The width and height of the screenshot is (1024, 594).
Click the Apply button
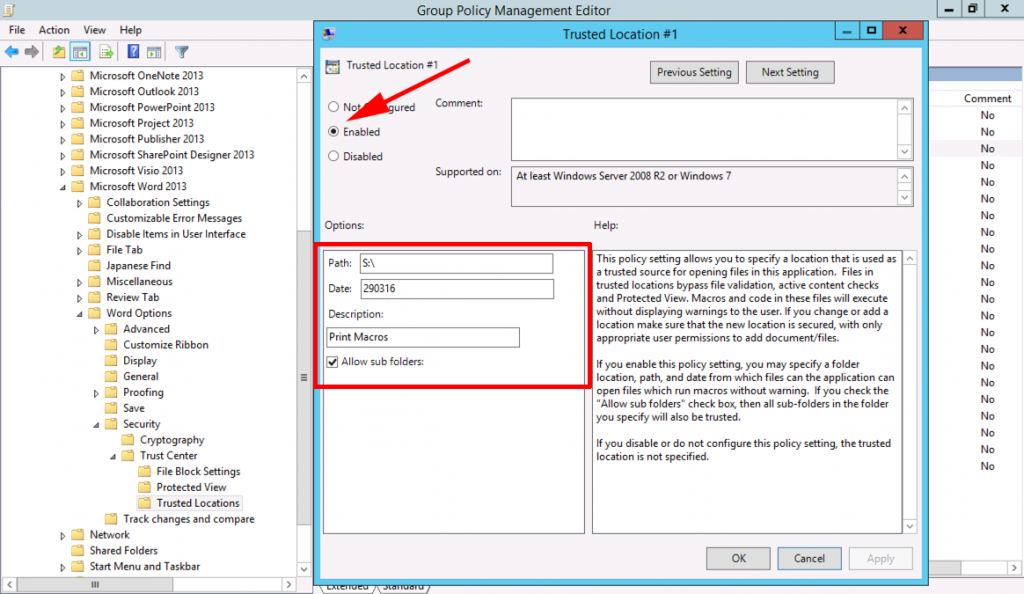(x=880, y=558)
